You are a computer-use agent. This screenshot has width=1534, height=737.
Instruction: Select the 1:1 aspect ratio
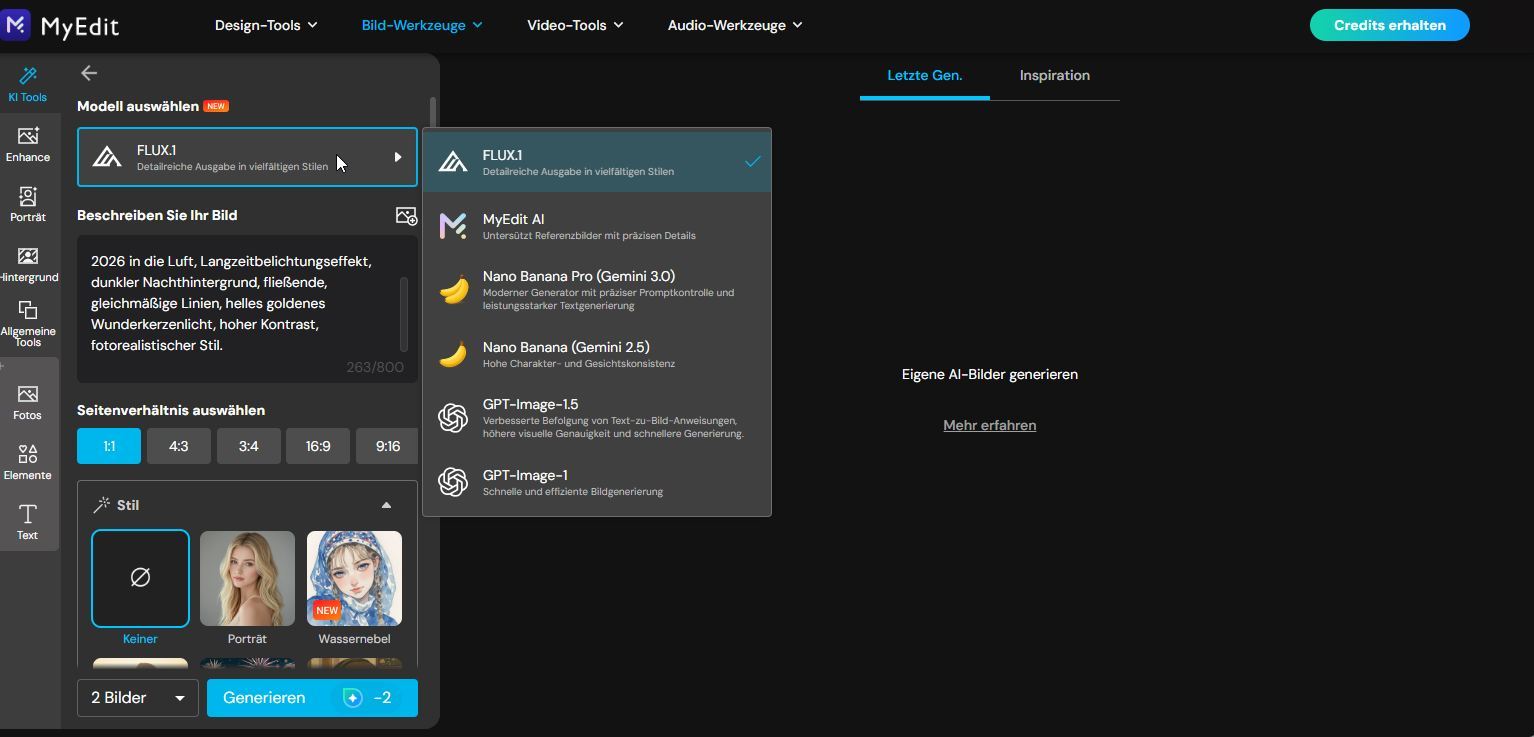tap(109, 446)
